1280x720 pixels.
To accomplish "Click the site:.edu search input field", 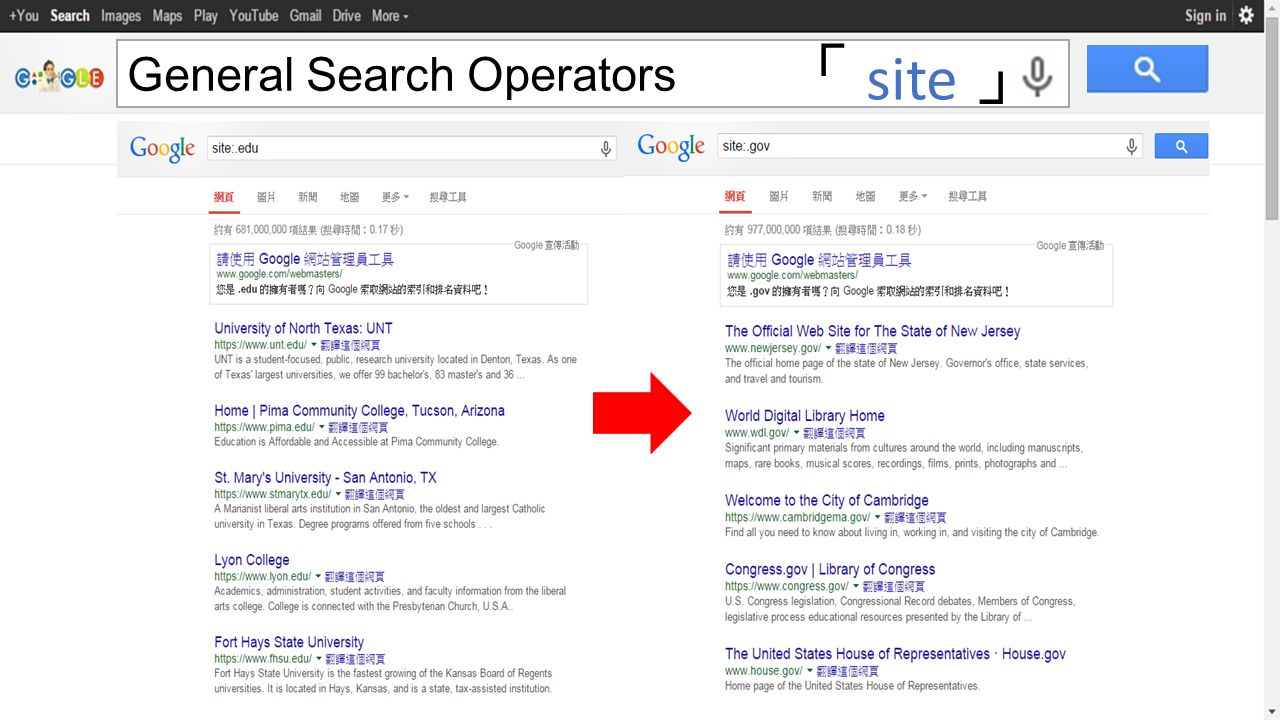I will click(401, 148).
